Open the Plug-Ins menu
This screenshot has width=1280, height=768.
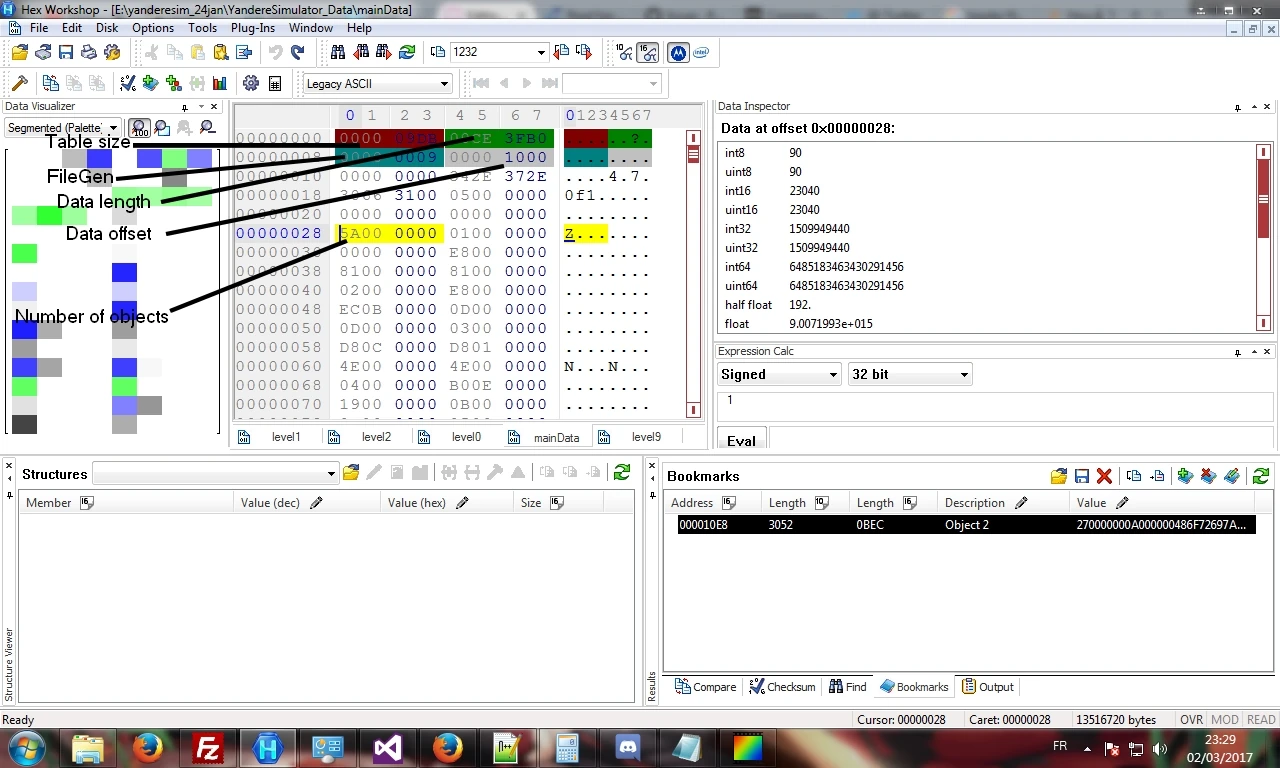pyautogui.click(x=254, y=28)
